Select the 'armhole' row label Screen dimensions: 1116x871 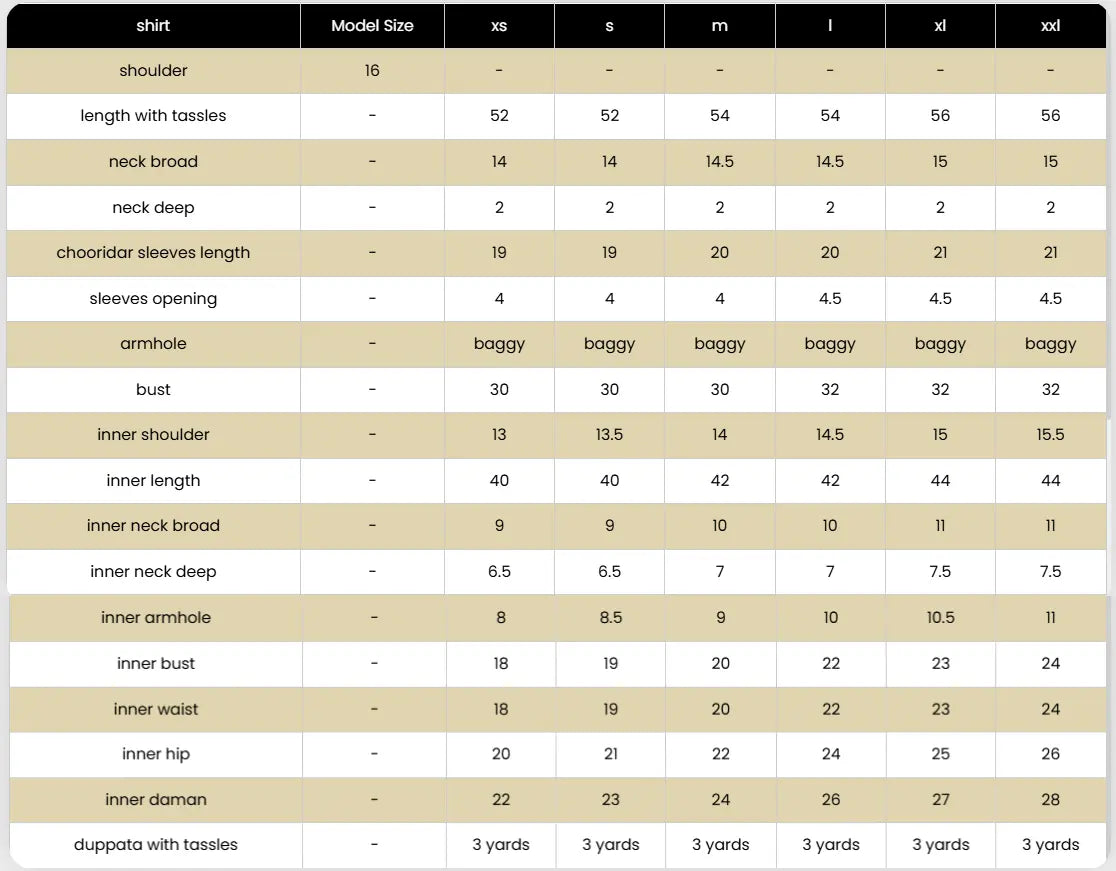pos(153,344)
